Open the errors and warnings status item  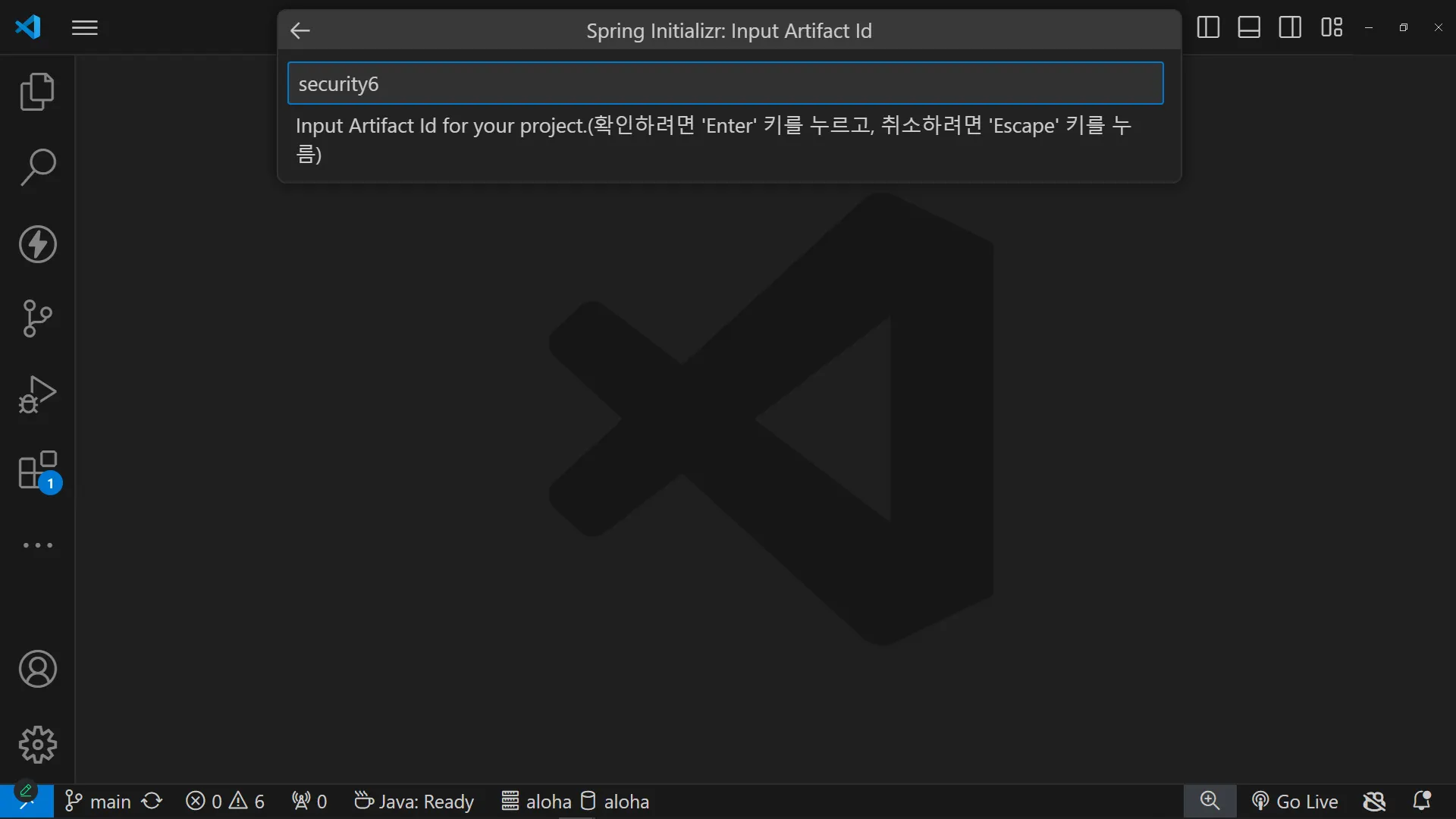tap(225, 802)
